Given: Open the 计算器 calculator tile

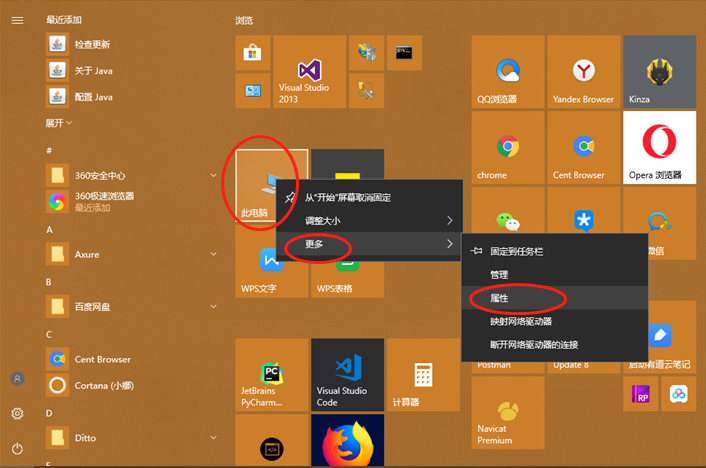Looking at the screenshot, I should (x=423, y=375).
